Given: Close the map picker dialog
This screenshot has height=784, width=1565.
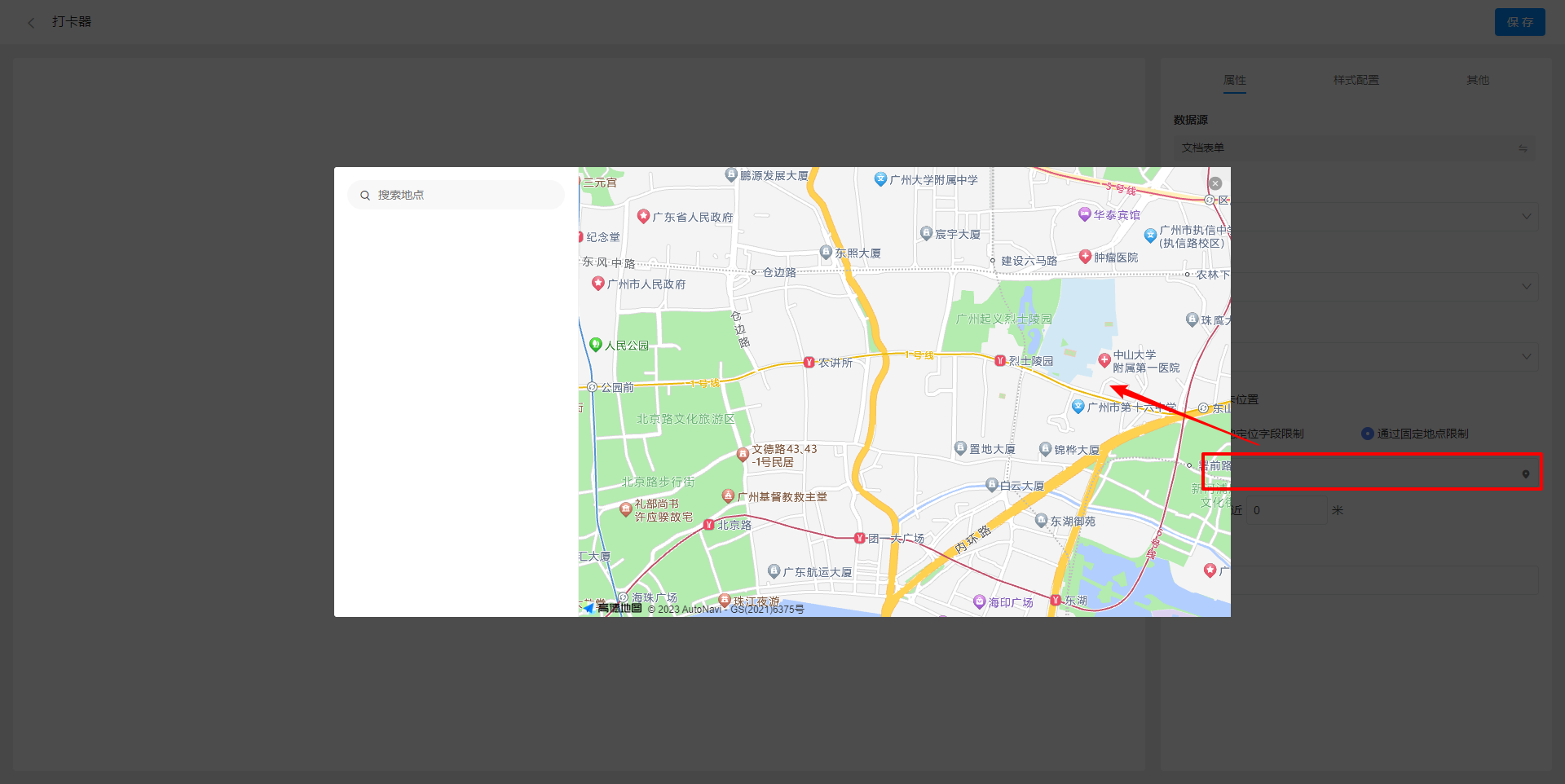Looking at the screenshot, I should tap(1215, 183).
